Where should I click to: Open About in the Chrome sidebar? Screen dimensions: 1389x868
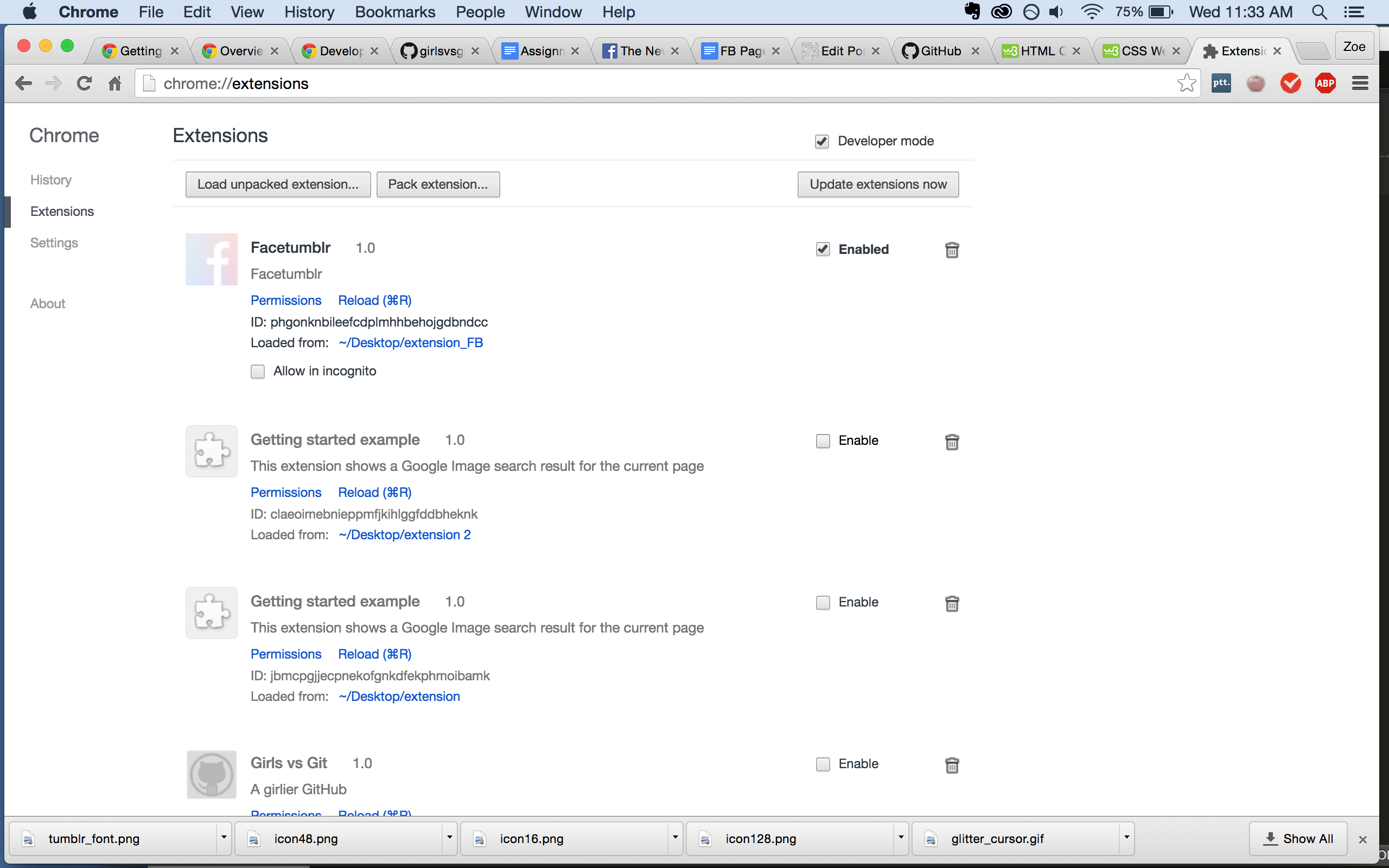[x=48, y=304]
